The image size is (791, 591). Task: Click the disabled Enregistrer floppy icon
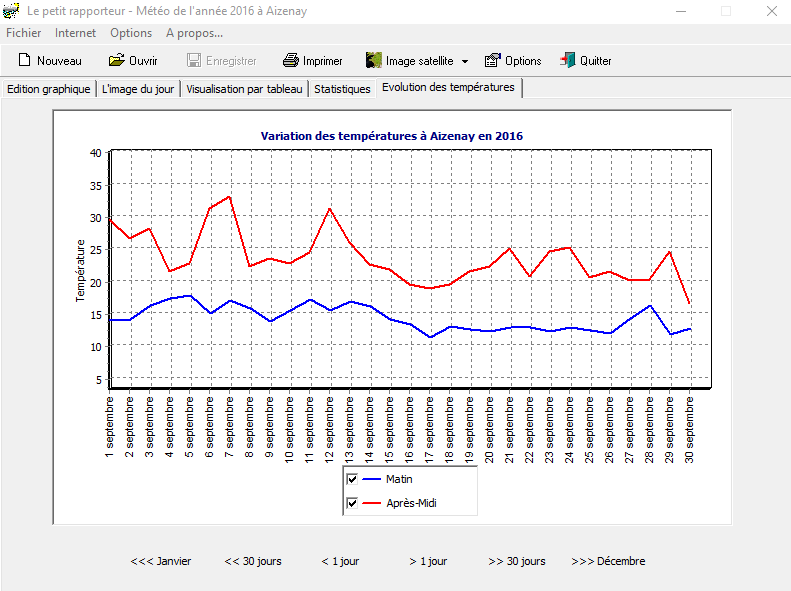(194, 61)
